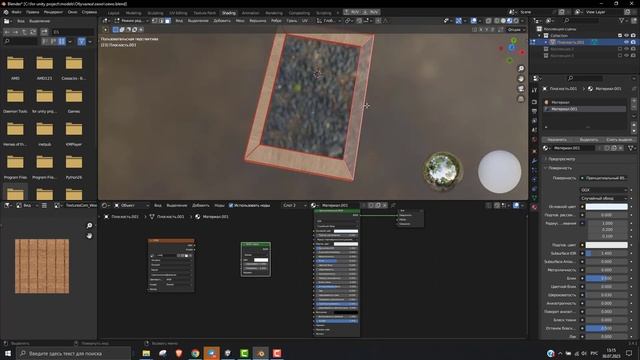Select vertex selection mode icon

(155, 20)
